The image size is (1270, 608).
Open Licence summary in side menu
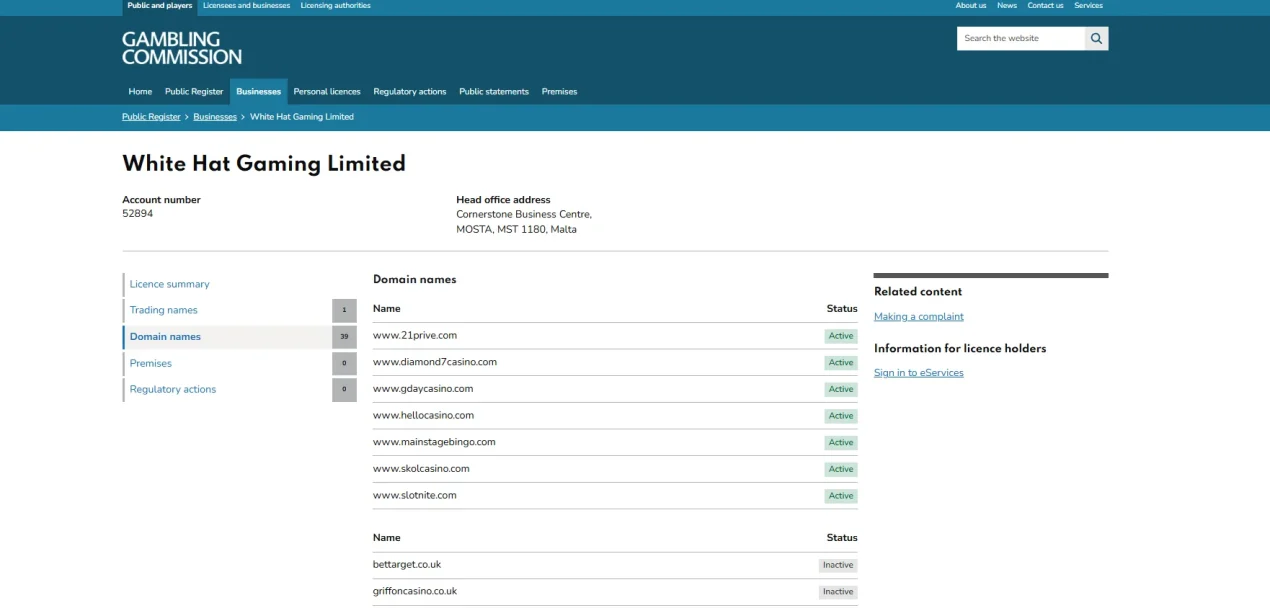pyautogui.click(x=170, y=284)
